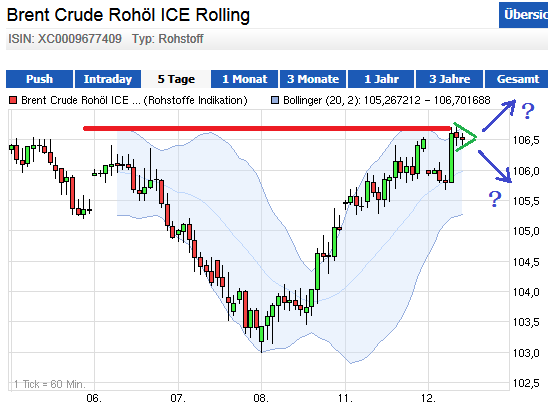This screenshot has height=408, width=548.
Task: Select the 3 Jahre tab
Action: pyautogui.click(x=449, y=79)
